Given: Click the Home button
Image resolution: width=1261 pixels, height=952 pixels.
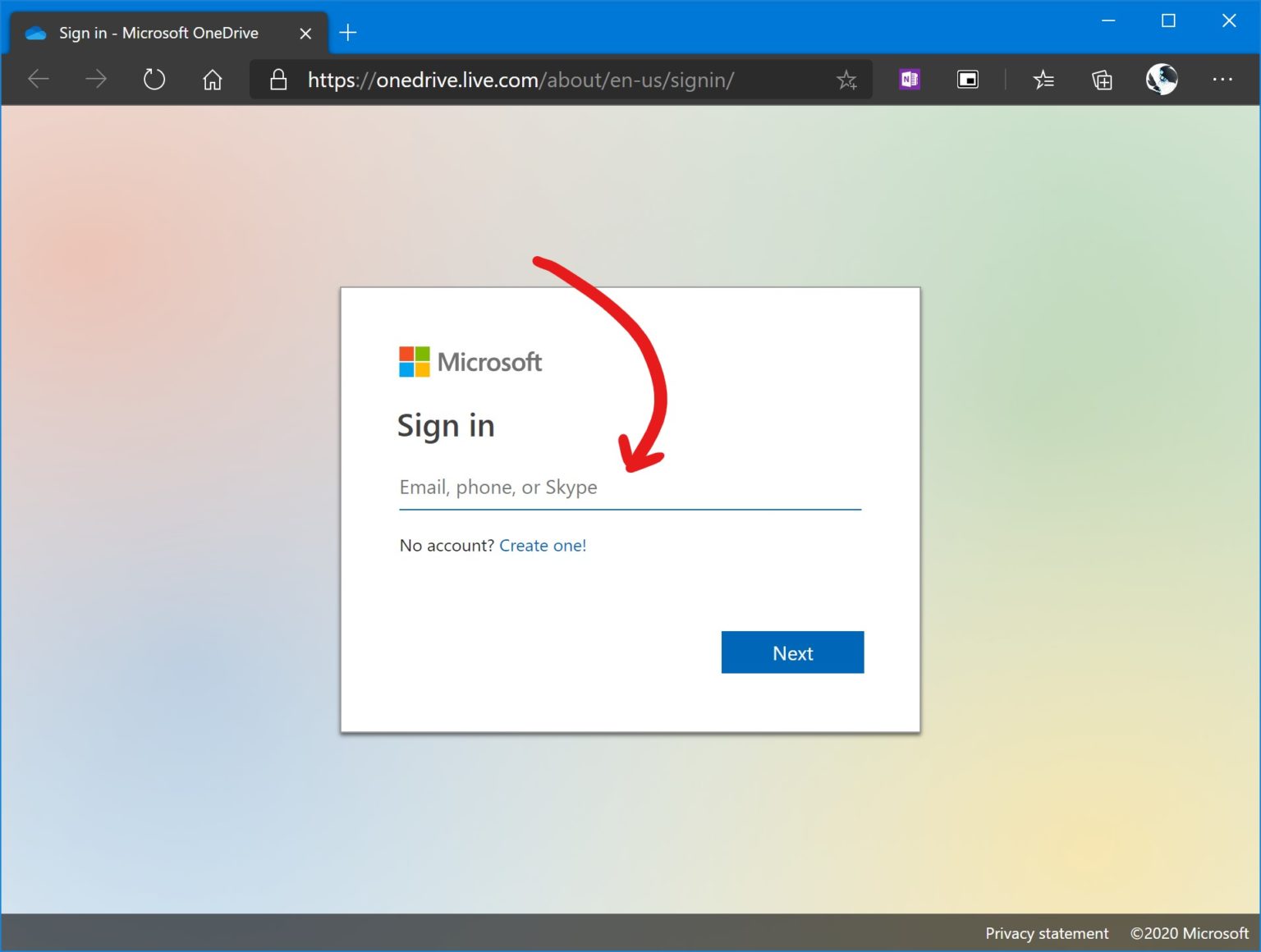Looking at the screenshot, I should point(212,79).
